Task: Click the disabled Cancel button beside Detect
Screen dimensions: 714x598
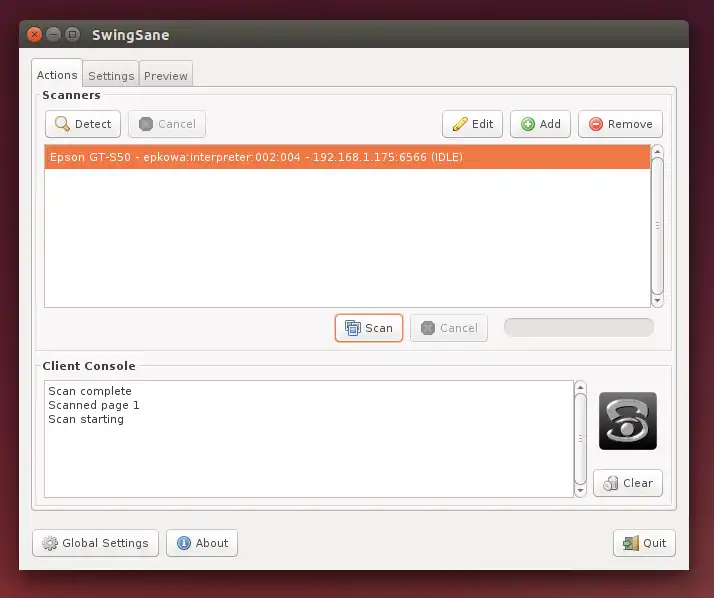Action: point(167,124)
